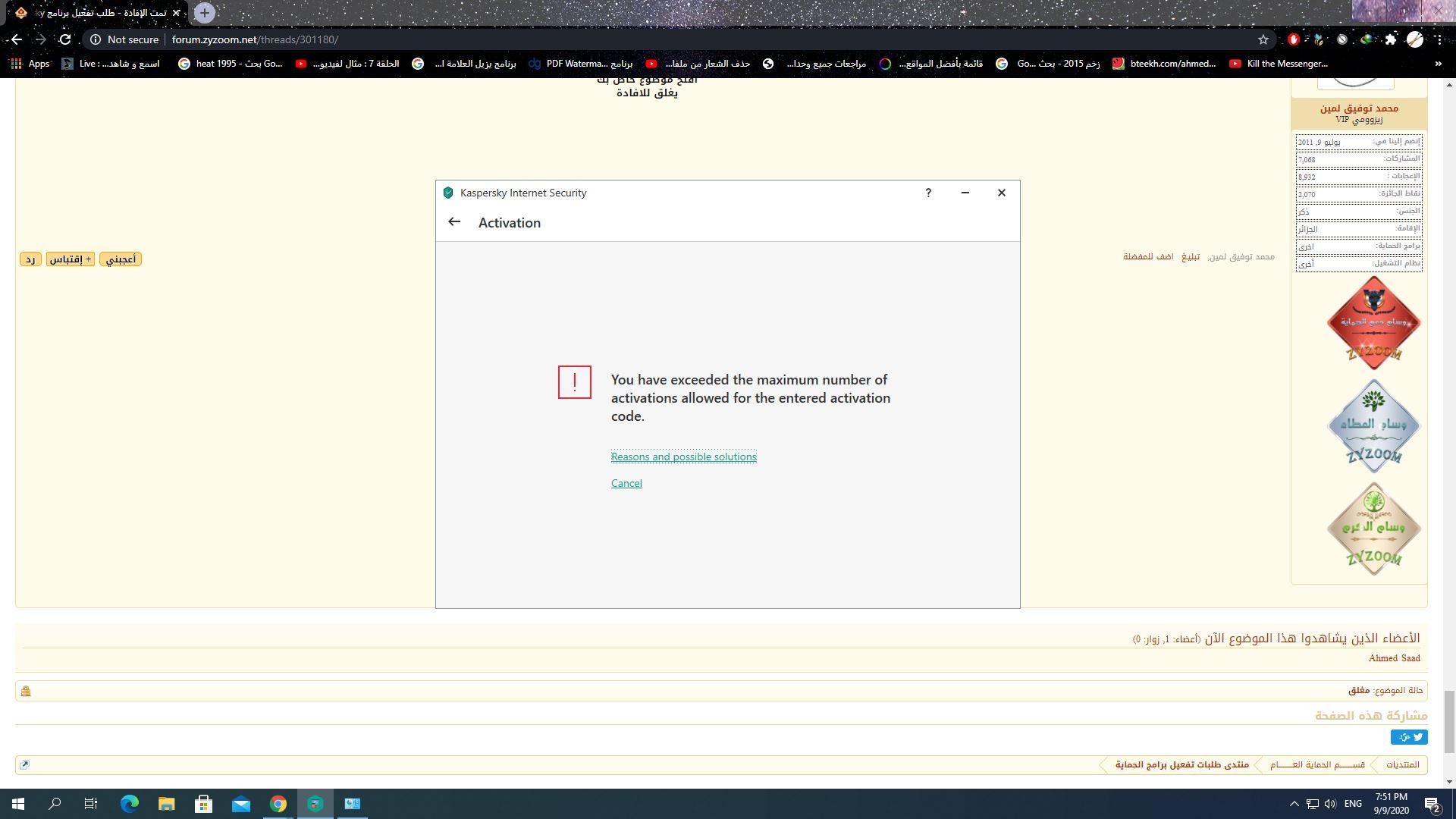This screenshot has width=1456, height=819.
Task: Open Kaspersky help with the question mark
Action: [928, 193]
